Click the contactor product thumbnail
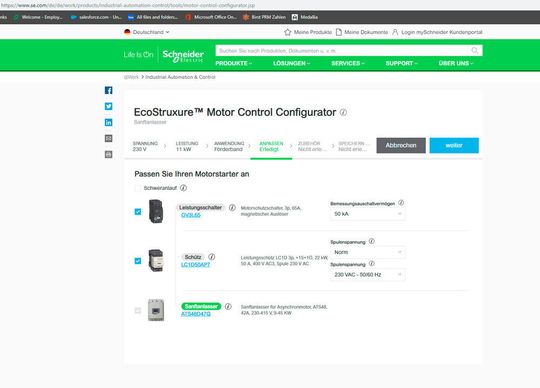This screenshot has width=540, height=388. coord(156,261)
